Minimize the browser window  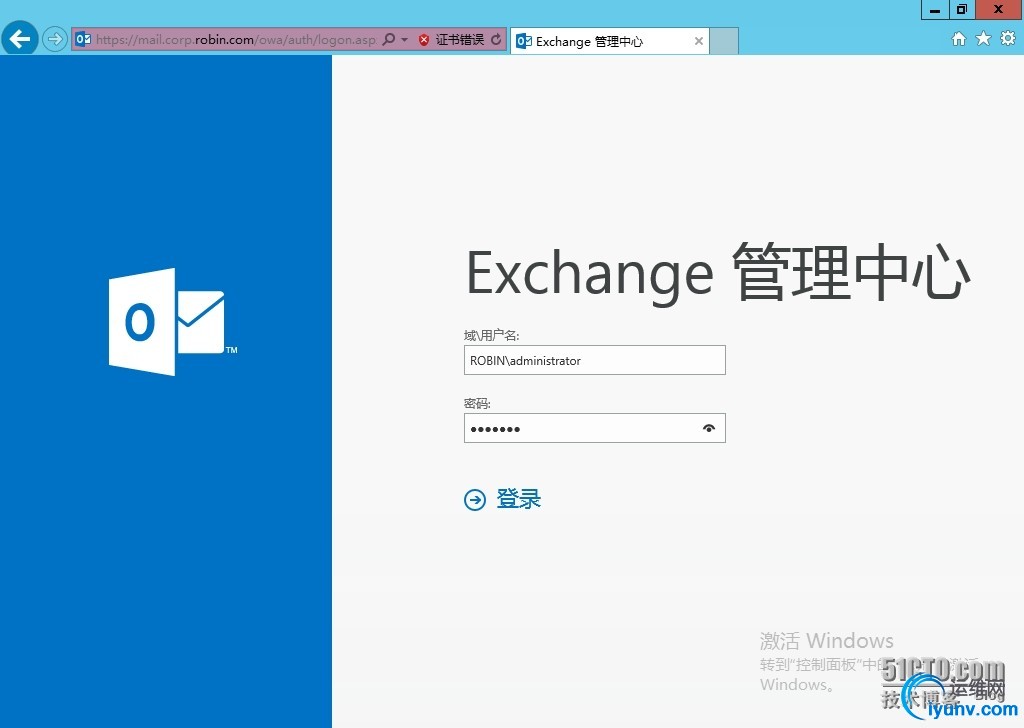[935, 10]
